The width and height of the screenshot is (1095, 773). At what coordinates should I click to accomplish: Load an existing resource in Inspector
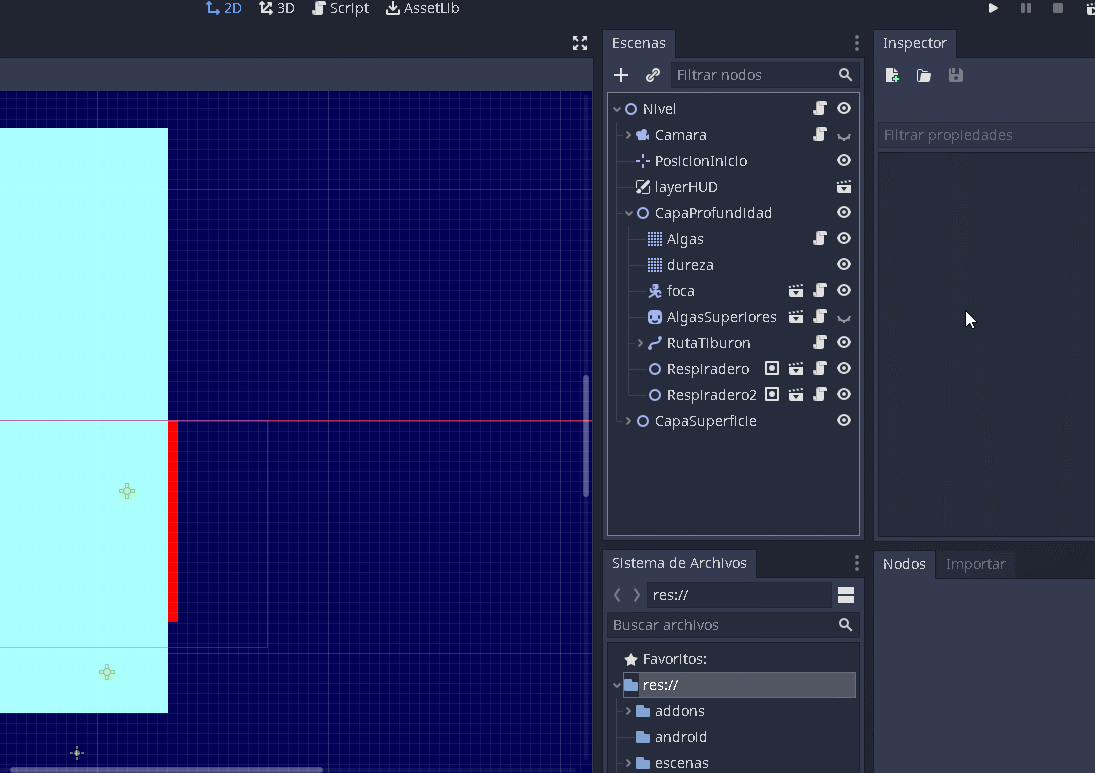(x=923, y=75)
